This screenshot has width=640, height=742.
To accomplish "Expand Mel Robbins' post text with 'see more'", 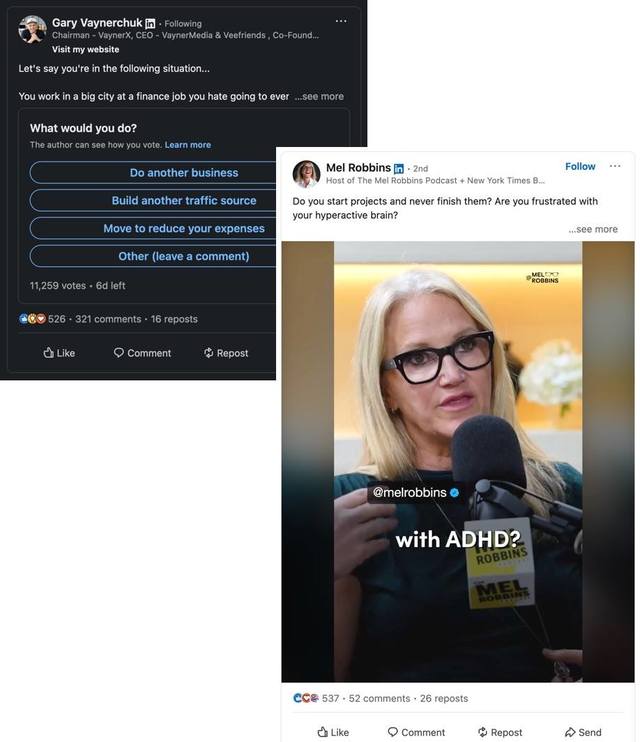I will point(593,230).
